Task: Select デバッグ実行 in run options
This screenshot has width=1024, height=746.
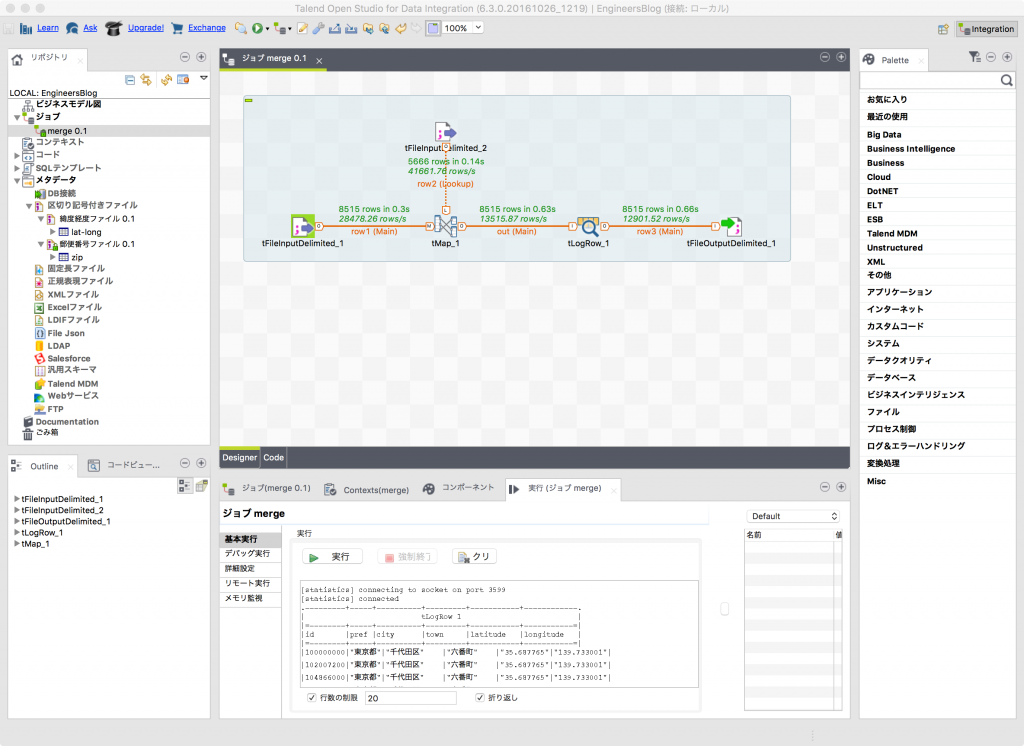Action: pyautogui.click(x=248, y=553)
